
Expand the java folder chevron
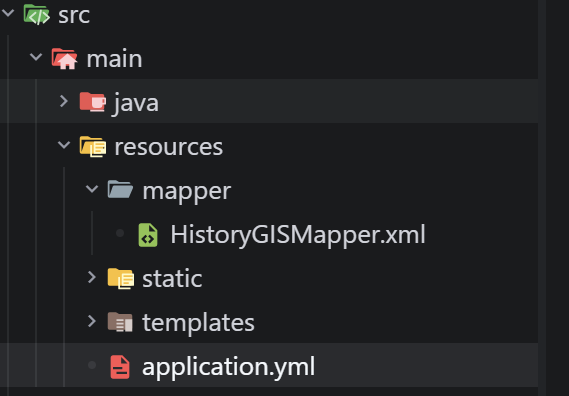coord(64,101)
